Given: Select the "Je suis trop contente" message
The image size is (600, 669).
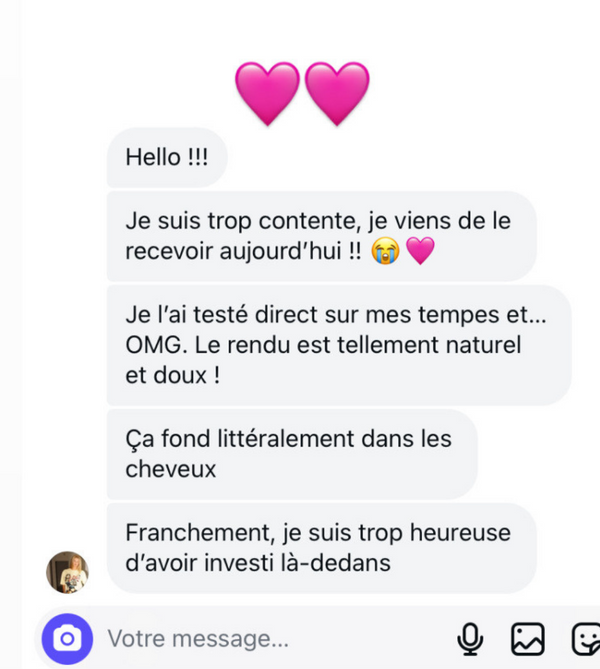Looking at the screenshot, I should (x=320, y=236).
